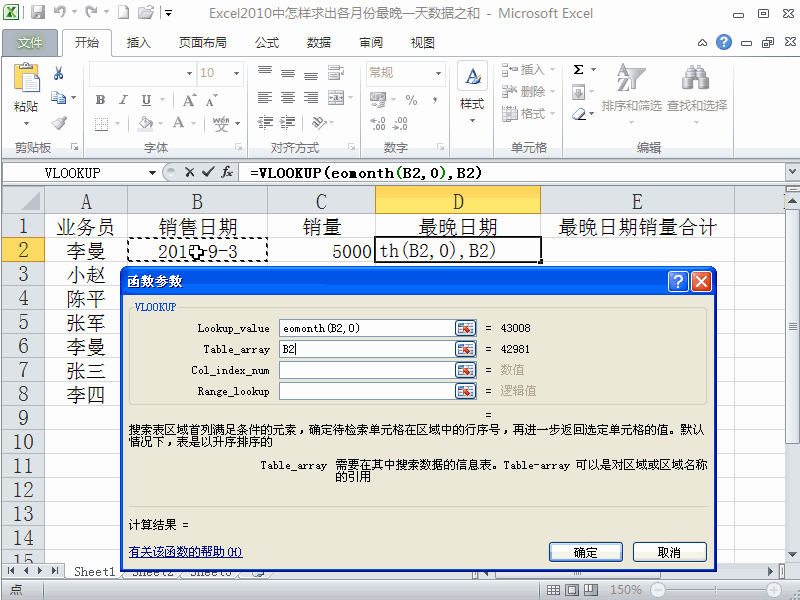Click the Lookup_value input field
This screenshot has height=600, width=800.
coord(367,328)
